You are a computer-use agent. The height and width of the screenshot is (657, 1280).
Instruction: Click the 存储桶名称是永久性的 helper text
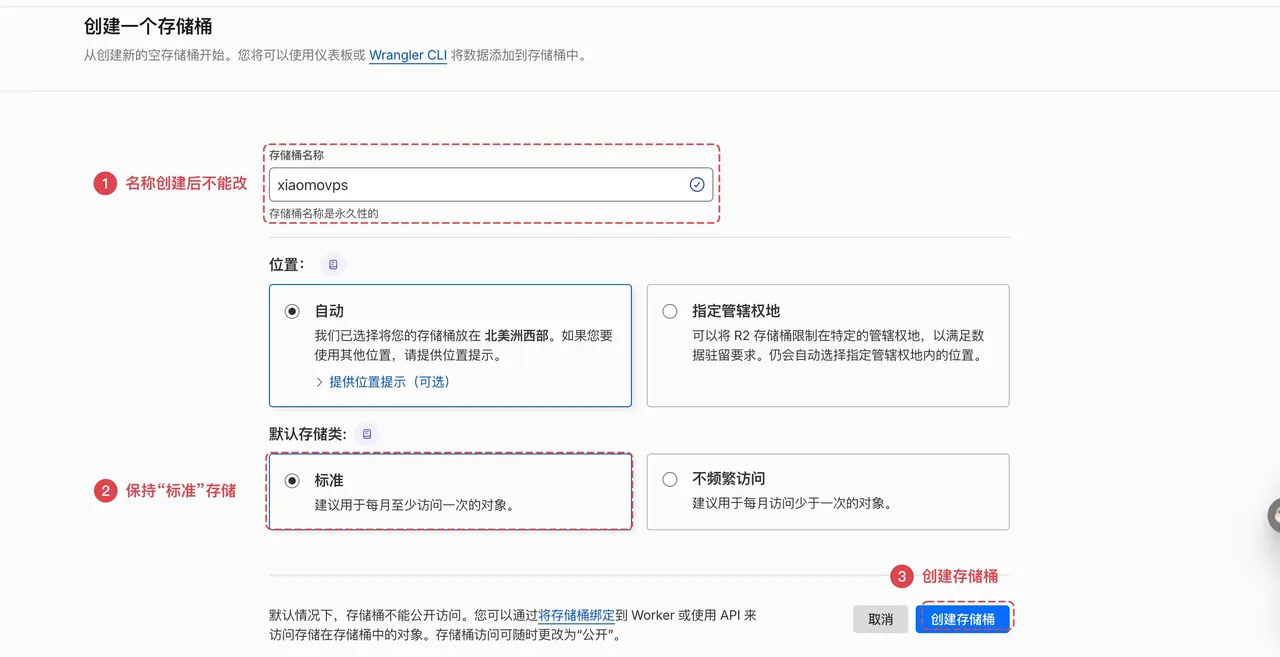[x=324, y=213]
